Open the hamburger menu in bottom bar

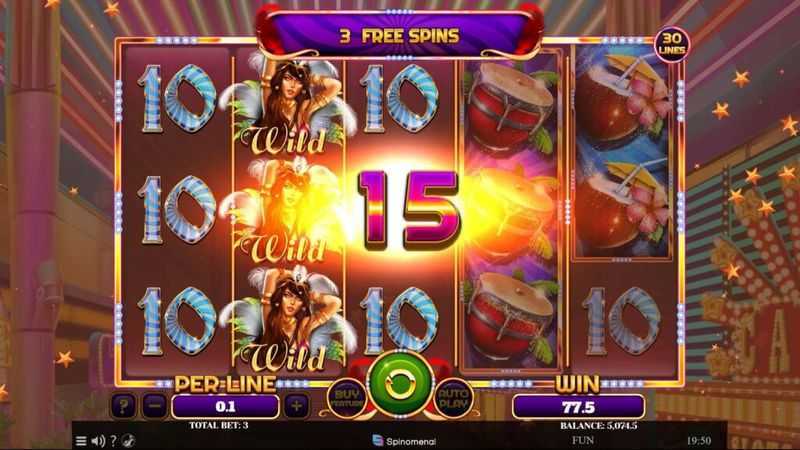[x=81, y=441]
